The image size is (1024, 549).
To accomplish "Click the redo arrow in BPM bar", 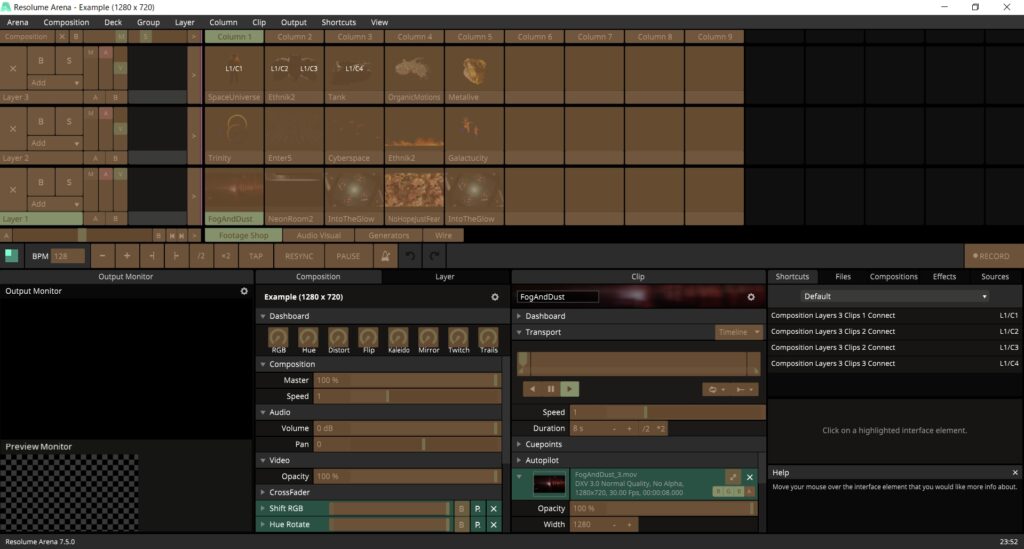I will [x=434, y=256].
